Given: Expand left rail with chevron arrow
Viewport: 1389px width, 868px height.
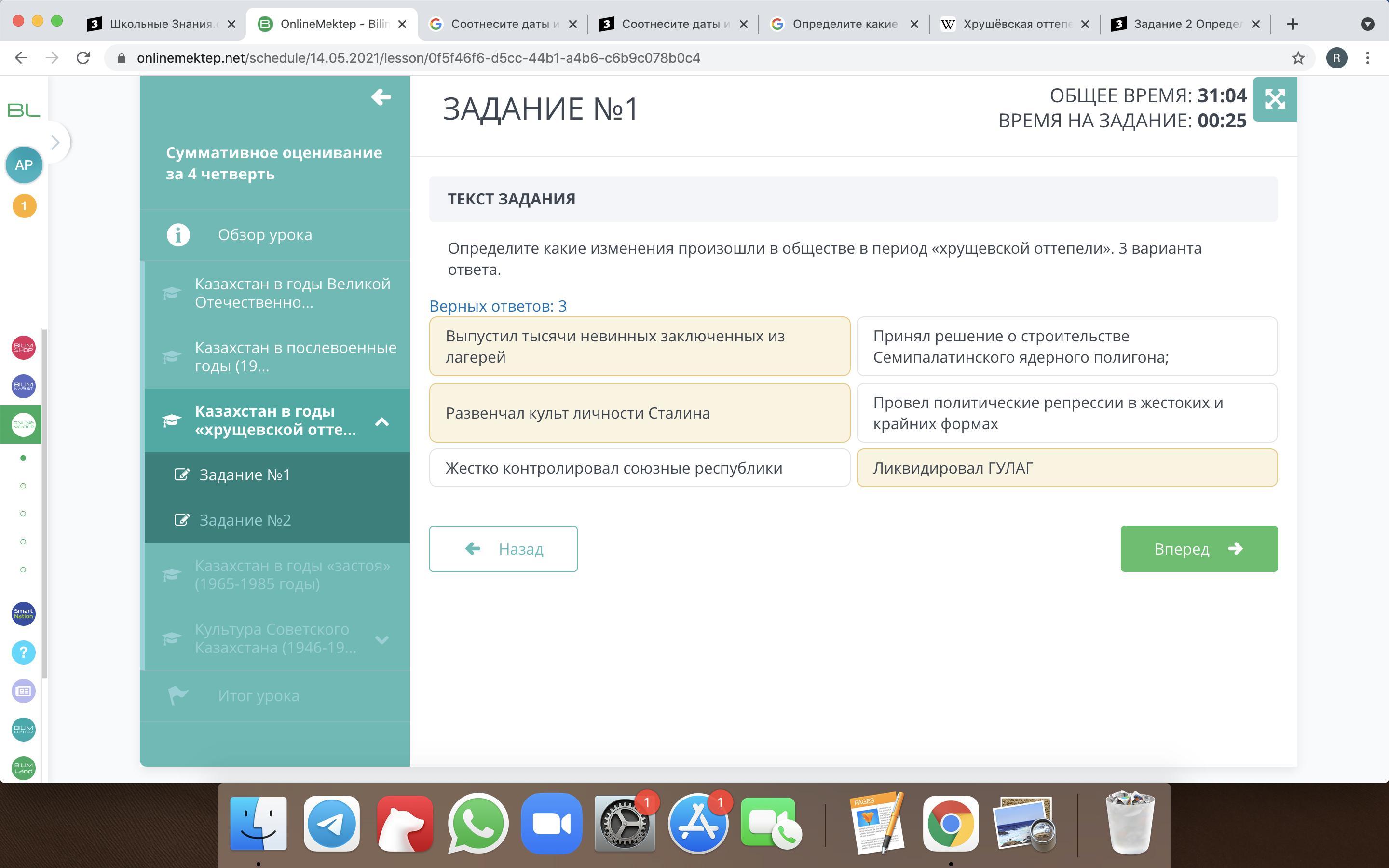Looking at the screenshot, I should pyautogui.click(x=55, y=142).
